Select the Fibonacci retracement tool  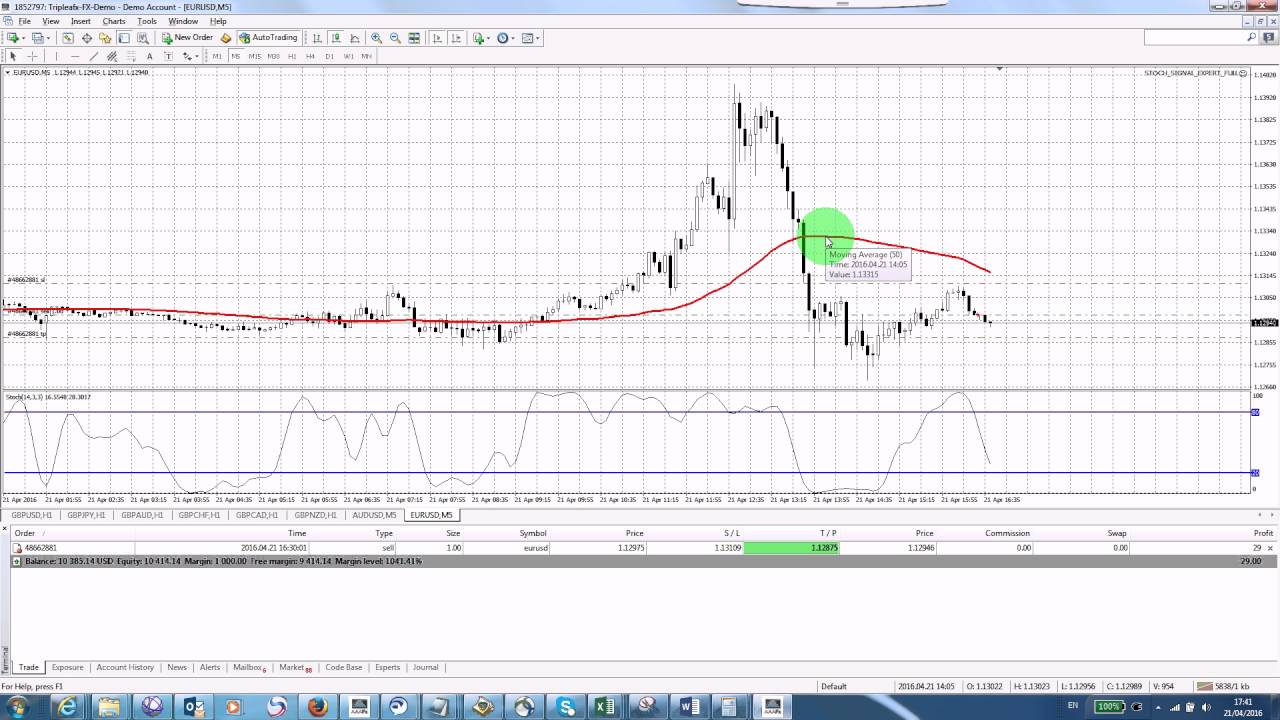pos(130,56)
